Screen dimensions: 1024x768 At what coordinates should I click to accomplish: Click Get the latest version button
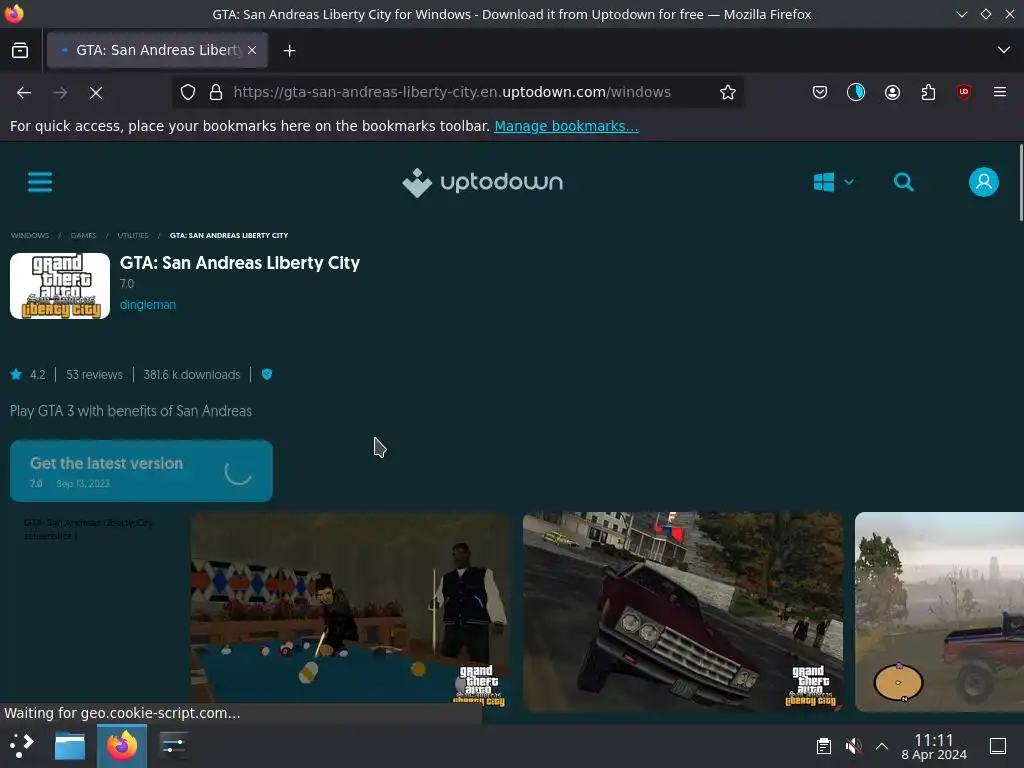click(x=141, y=471)
